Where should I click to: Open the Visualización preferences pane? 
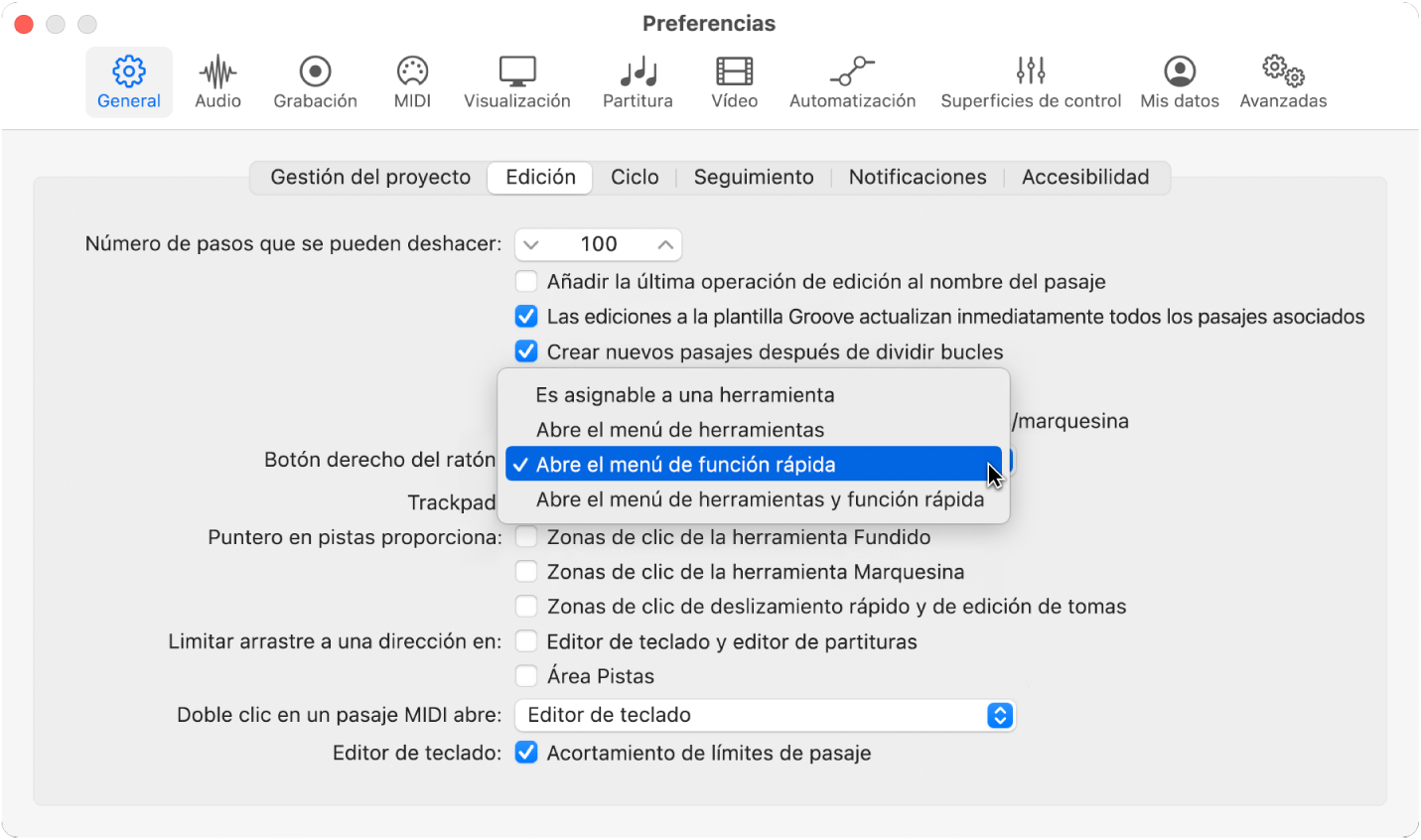(x=517, y=82)
